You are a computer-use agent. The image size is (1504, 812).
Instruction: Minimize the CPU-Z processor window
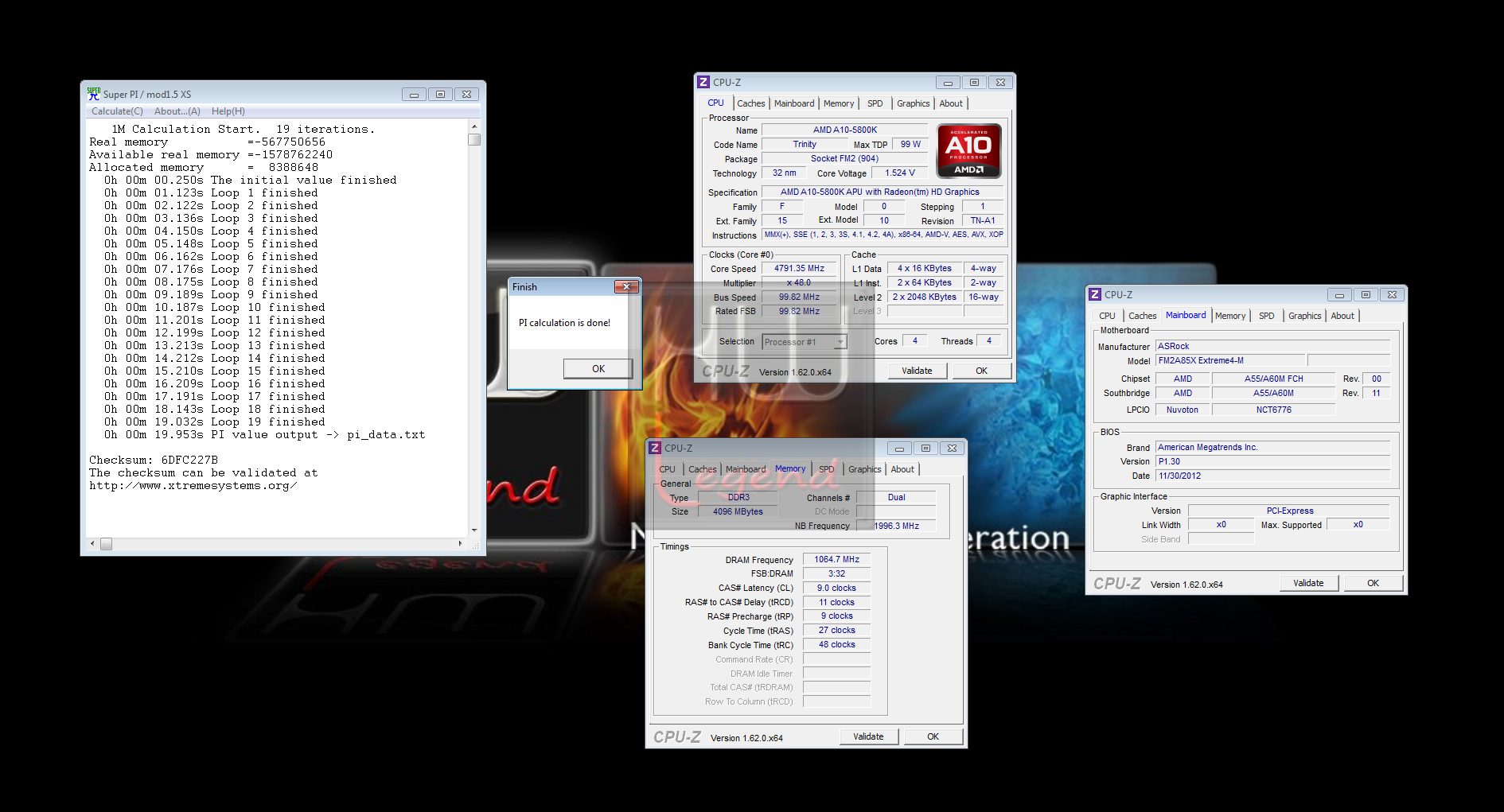click(x=948, y=82)
